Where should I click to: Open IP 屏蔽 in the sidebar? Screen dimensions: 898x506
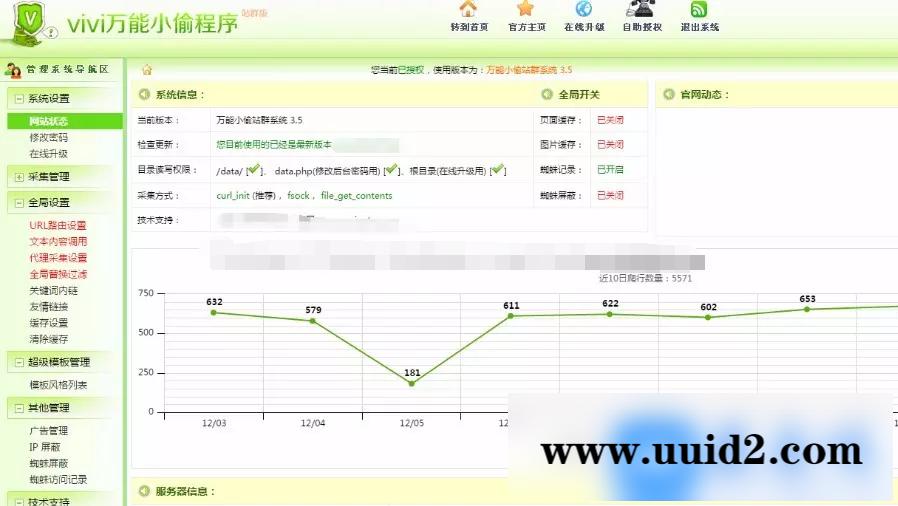[45, 447]
